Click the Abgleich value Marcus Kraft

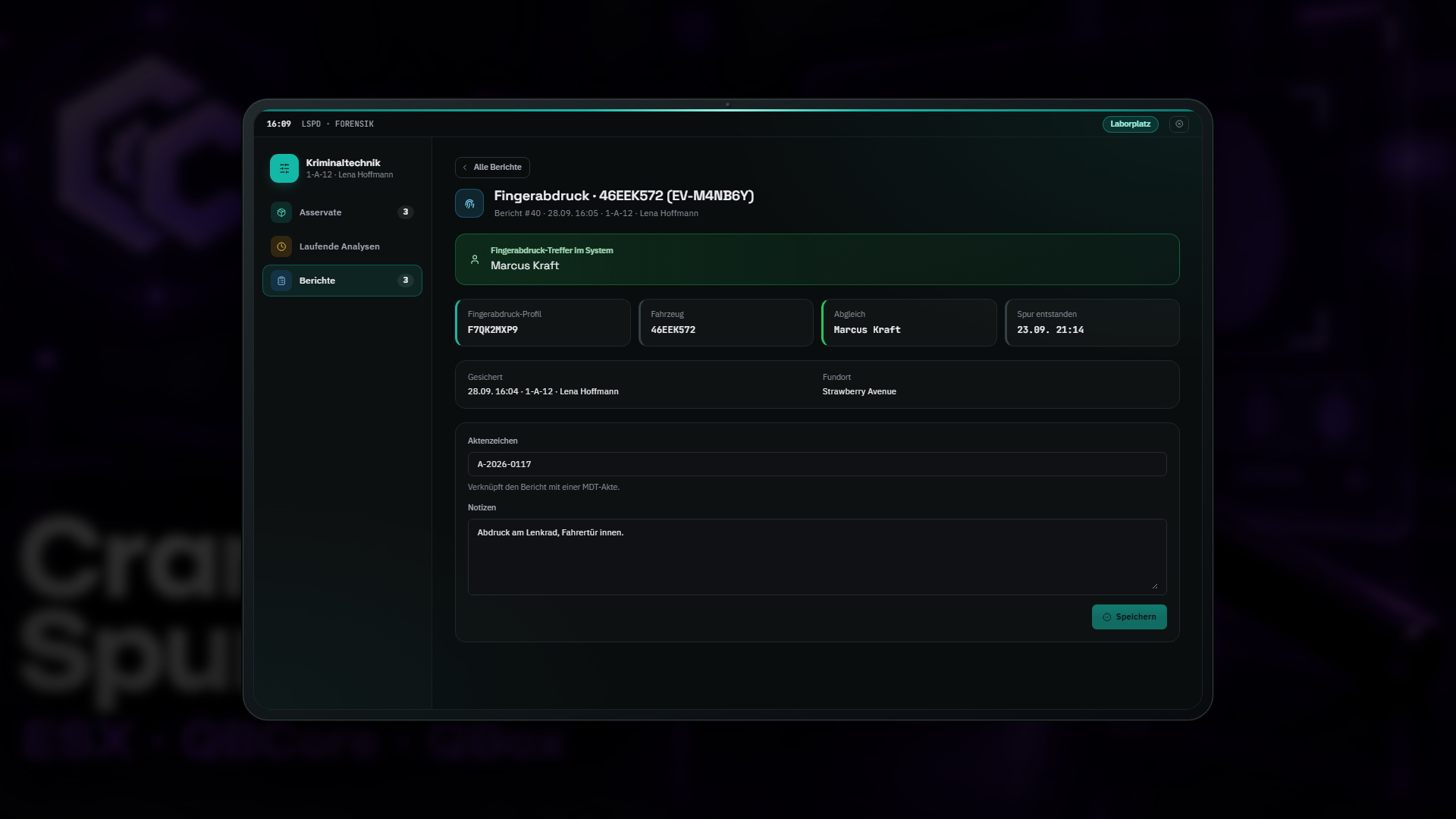click(867, 330)
